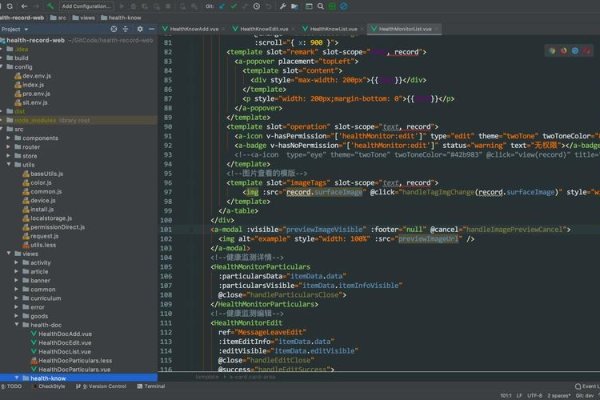Viewport: 600px width, 400px height.
Task: Open the CheckStyle tool window
Action: [x=52, y=385]
